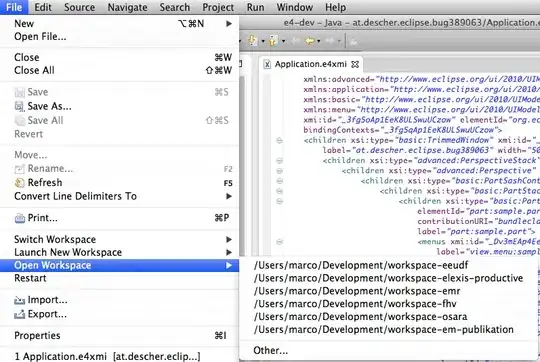Collapse the basic:TrimmedWindow children fold marker

coord(279,140)
